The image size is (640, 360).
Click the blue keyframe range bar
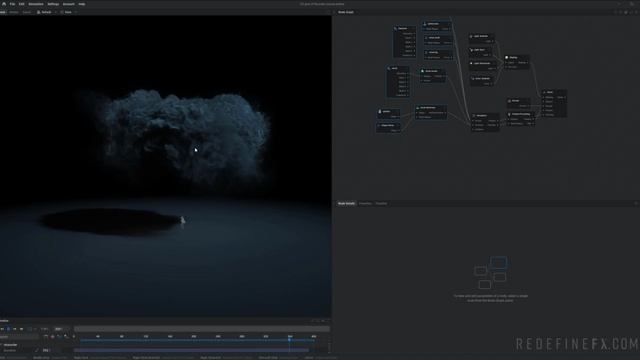coord(198,340)
